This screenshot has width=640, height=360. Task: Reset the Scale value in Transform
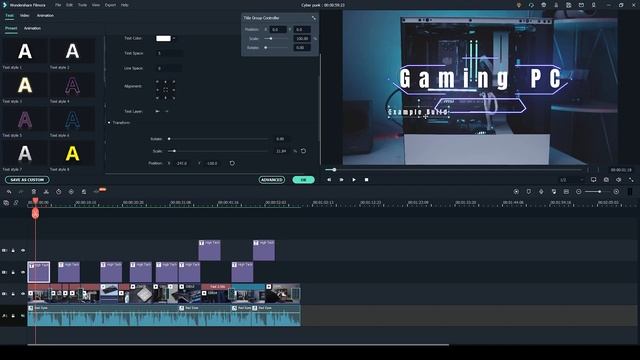(303, 151)
